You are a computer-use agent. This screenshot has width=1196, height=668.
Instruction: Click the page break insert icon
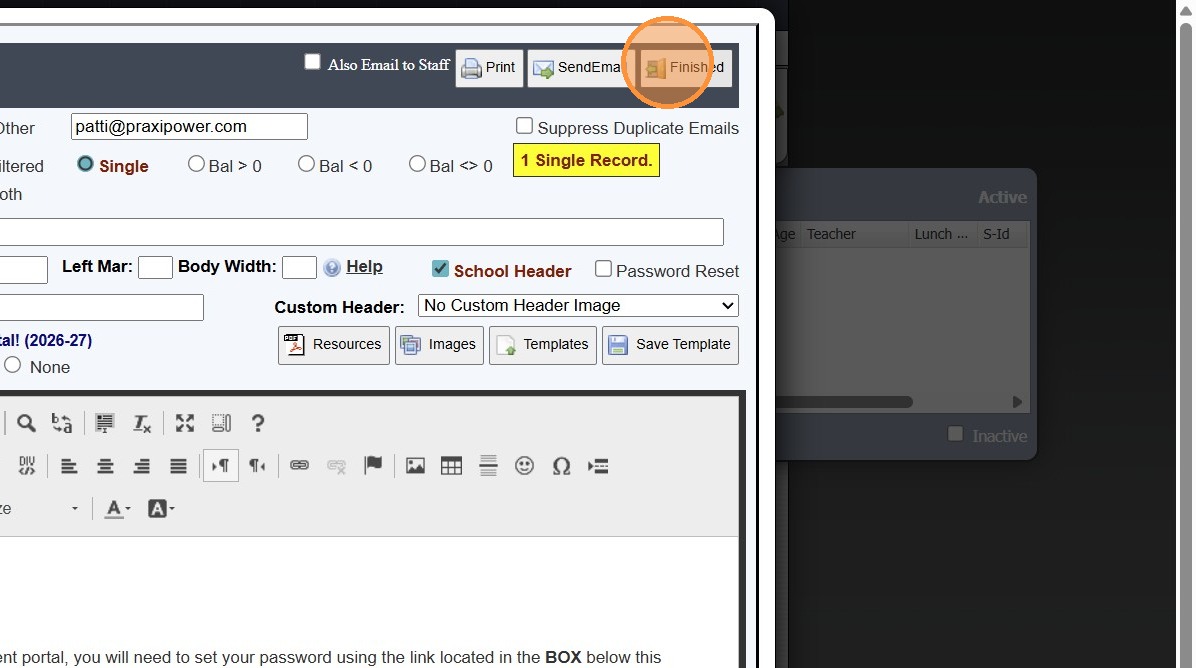click(x=598, y=466)
